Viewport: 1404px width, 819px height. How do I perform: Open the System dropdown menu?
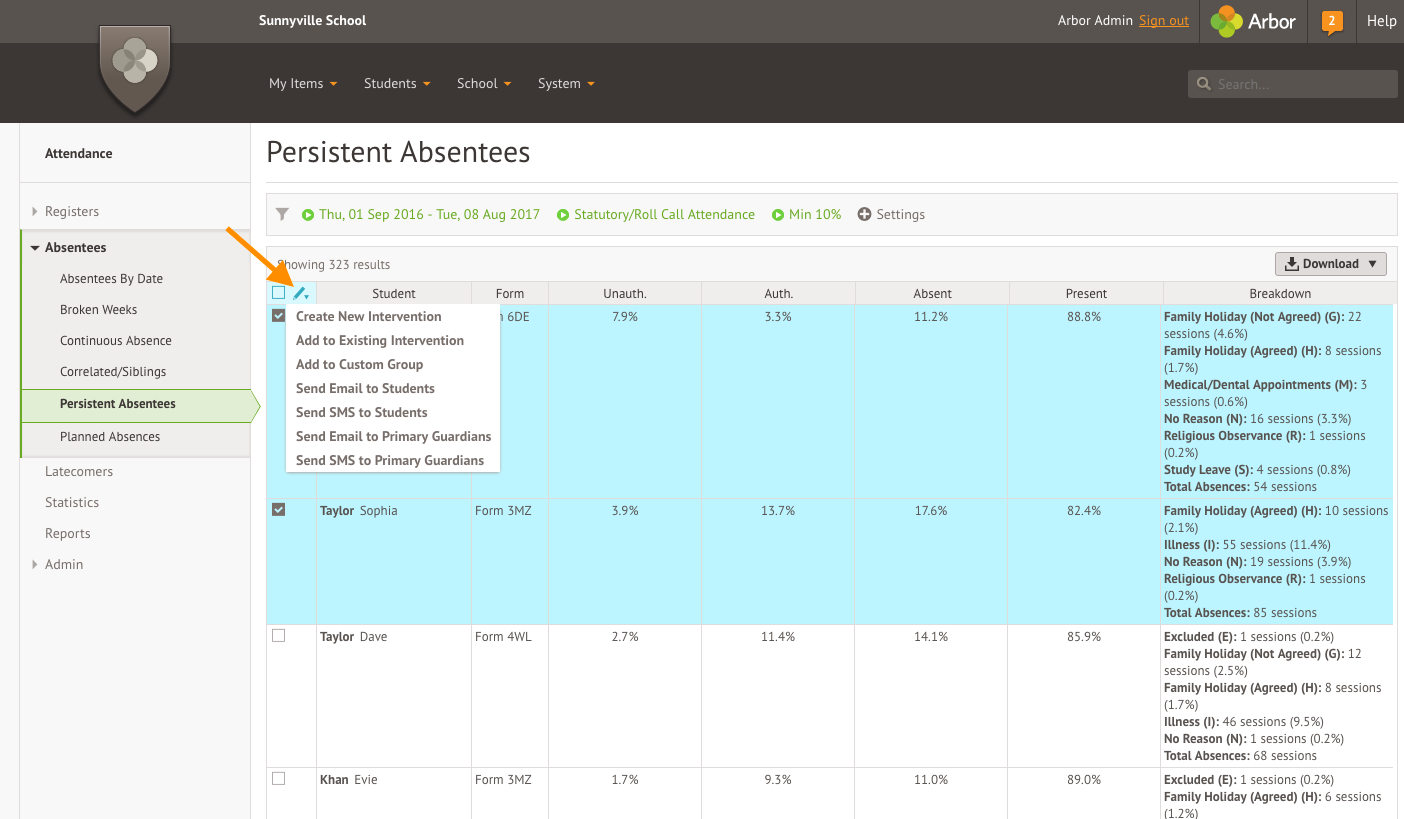[566, 84]
